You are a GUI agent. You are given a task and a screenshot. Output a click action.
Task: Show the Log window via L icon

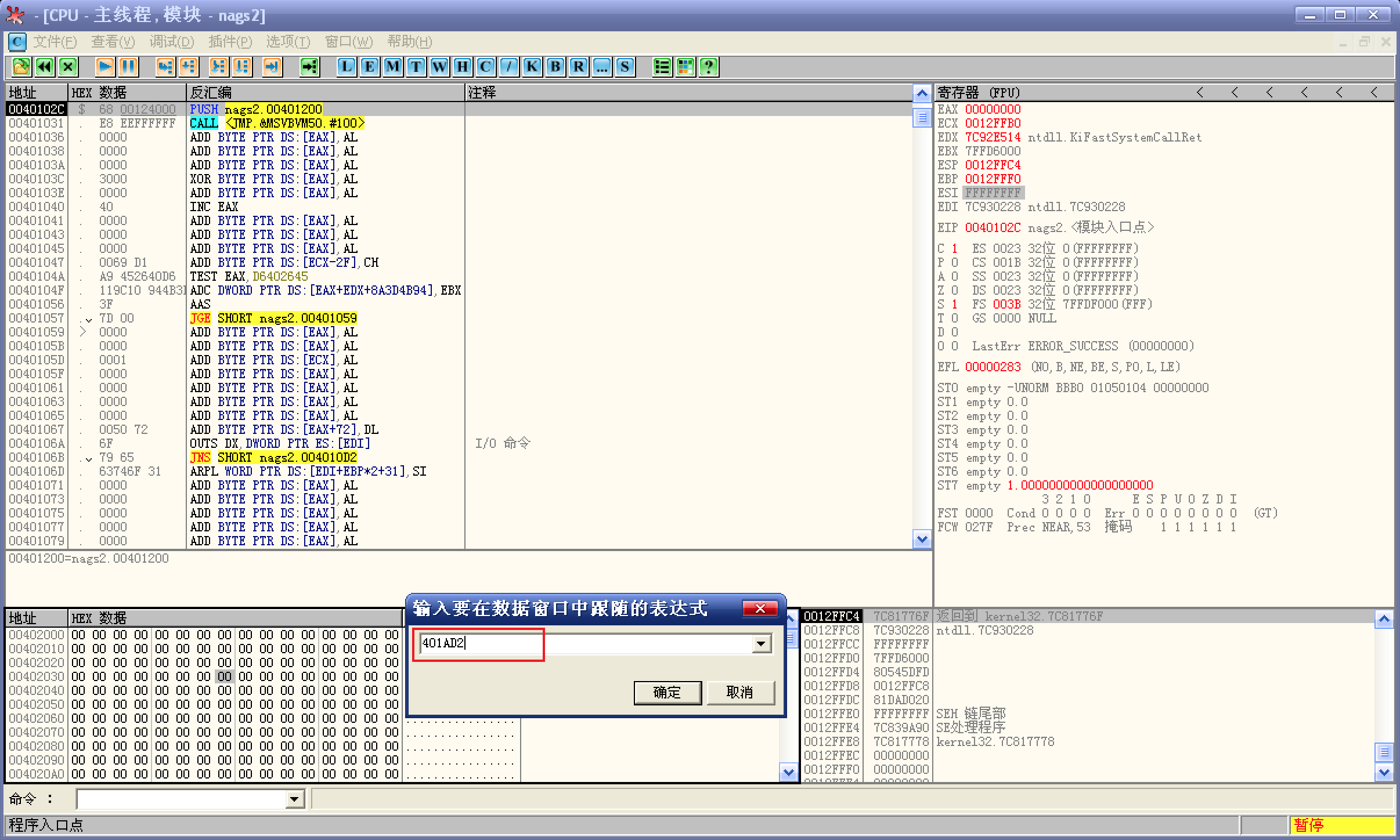pyautogui.click(x=346, y=67)
